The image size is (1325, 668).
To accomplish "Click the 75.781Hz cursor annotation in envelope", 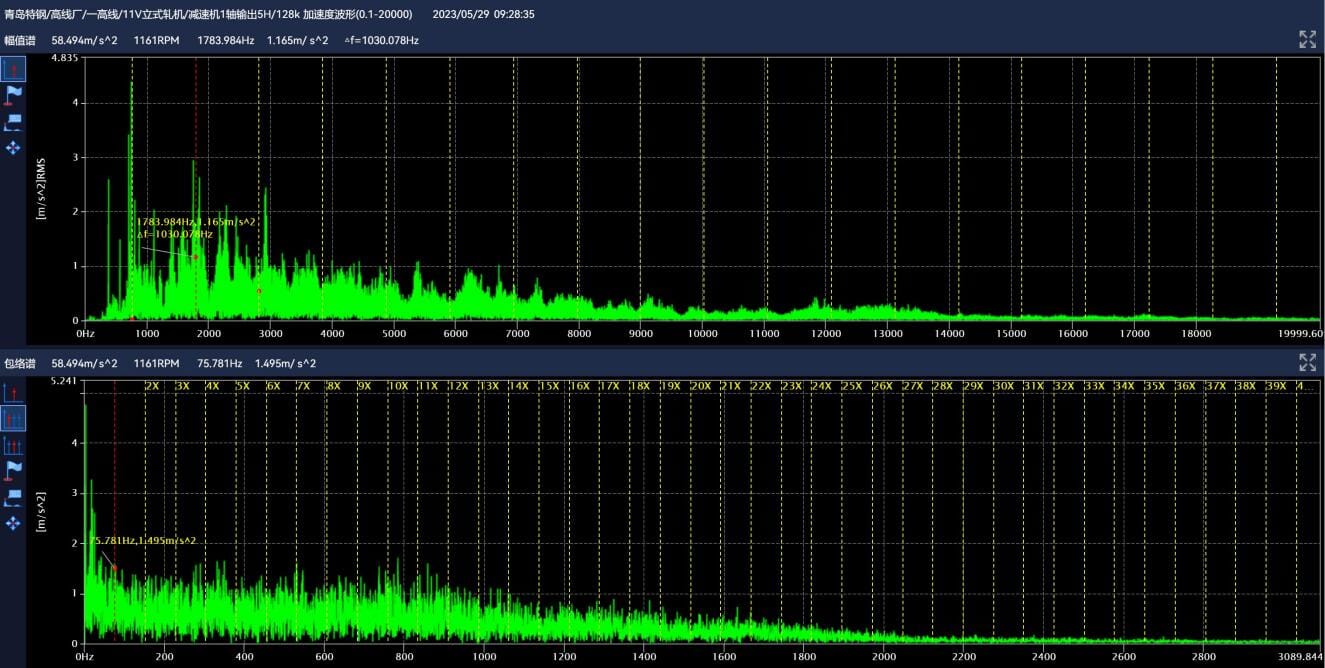I will pyautogui.click(x=143, y=541).
